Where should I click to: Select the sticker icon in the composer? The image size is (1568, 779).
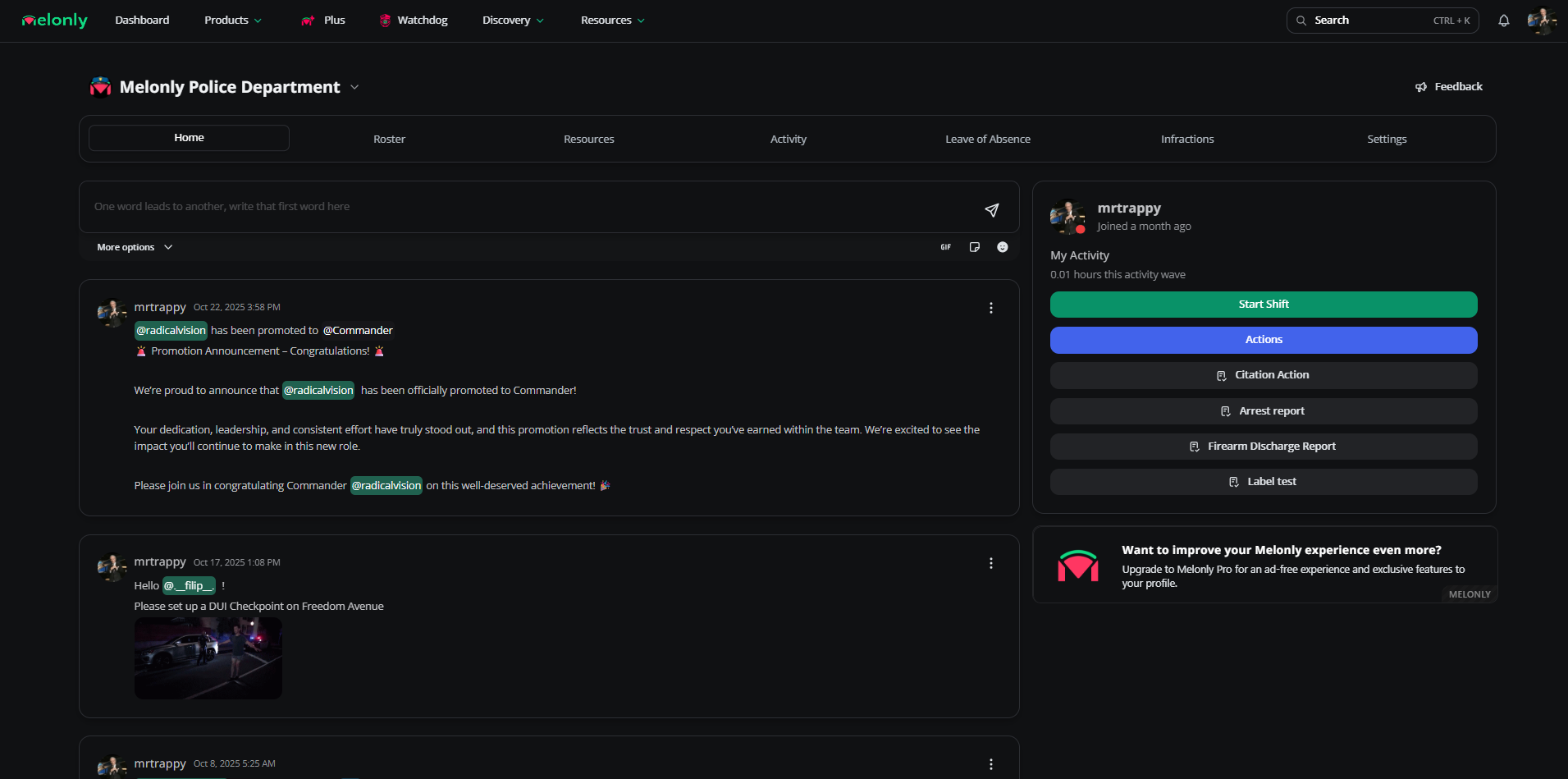pyautogui.click(x=974, y=246)
